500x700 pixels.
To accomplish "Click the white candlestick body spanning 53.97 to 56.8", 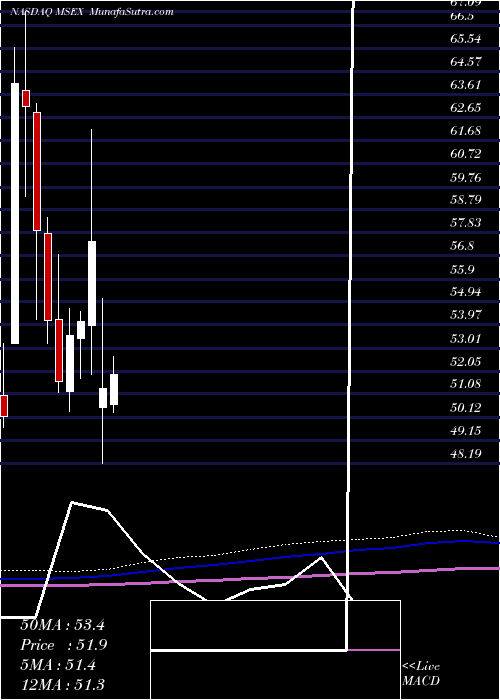I will pos(92,283).
